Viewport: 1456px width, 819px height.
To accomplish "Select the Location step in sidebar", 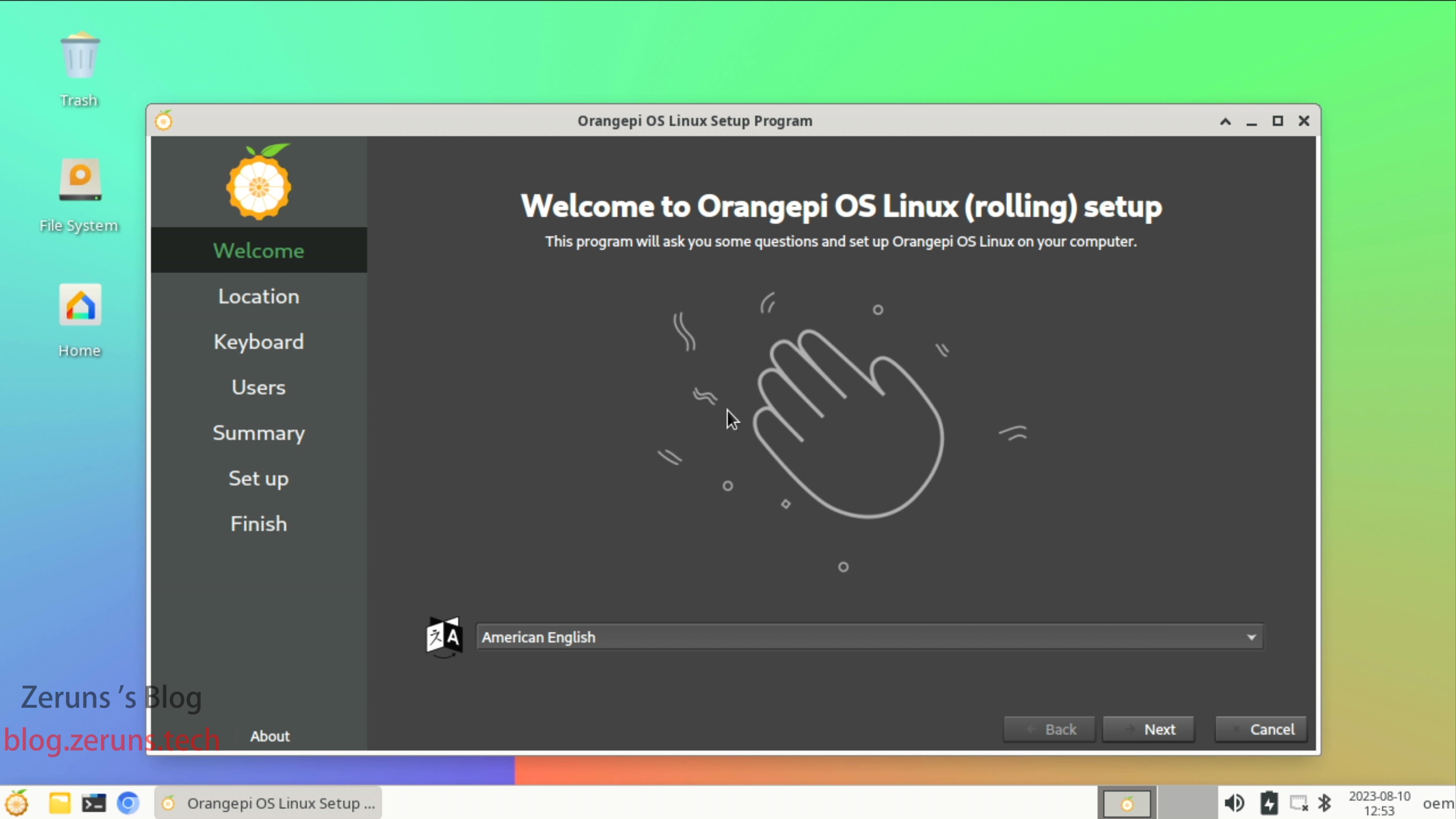I will tap(259, 296).
